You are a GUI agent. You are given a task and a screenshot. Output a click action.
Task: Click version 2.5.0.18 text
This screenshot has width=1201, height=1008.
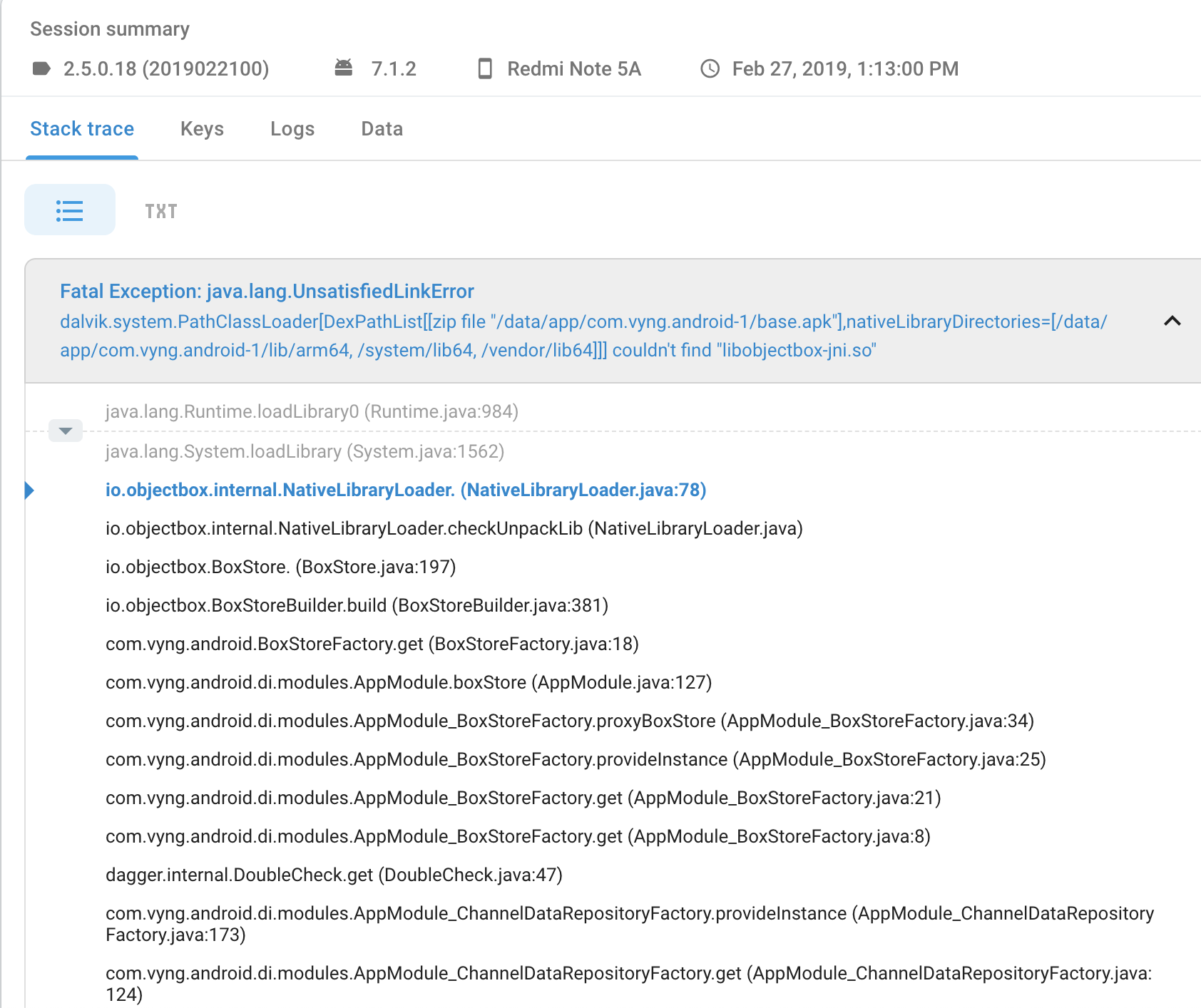[166, 69]
